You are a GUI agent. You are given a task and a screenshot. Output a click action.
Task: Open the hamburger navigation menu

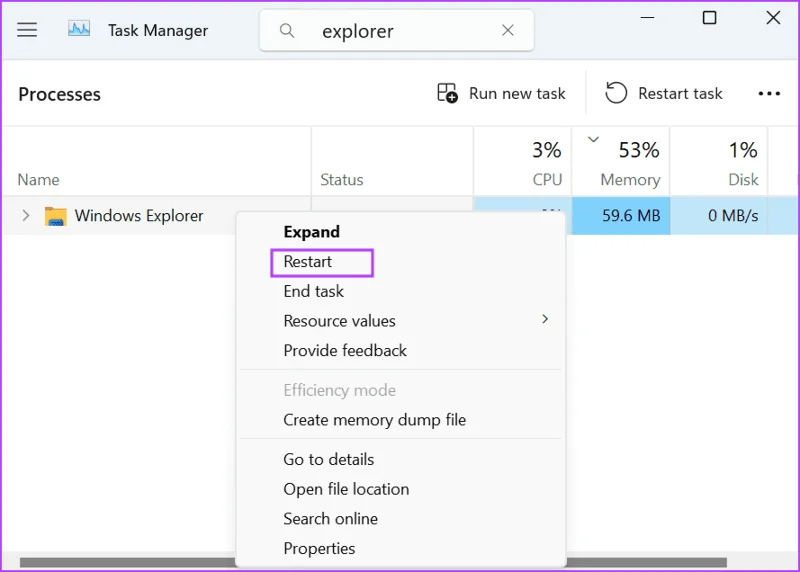[27, 30]
